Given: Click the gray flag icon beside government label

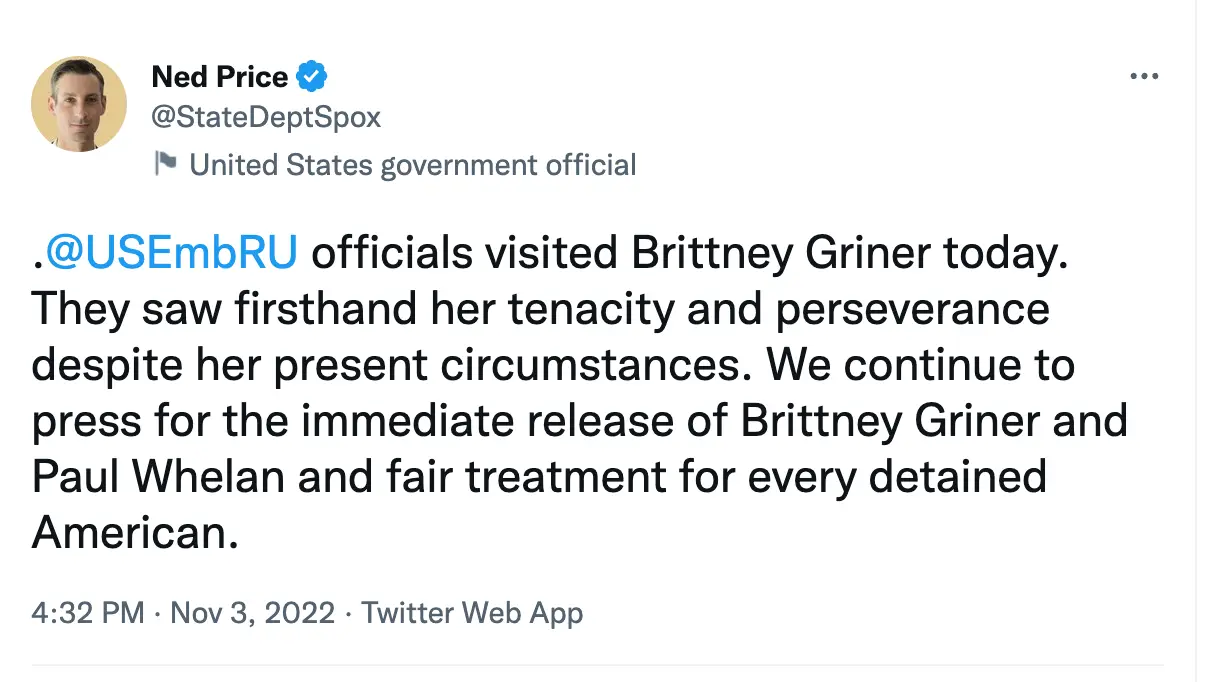Looking at the screenshot, I should 165,163.
